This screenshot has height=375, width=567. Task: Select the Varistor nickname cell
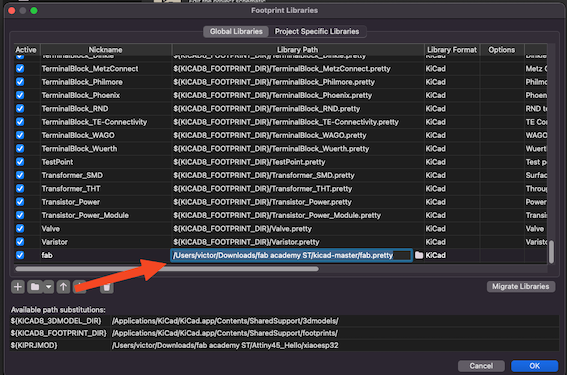click(x=106, y=242)
